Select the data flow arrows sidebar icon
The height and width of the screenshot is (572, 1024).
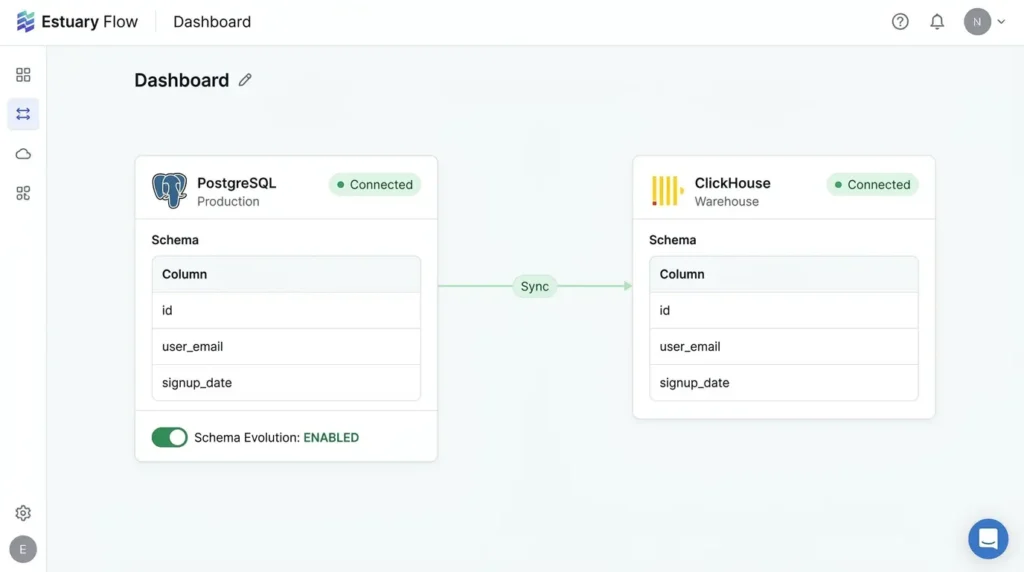click(23, 114)
